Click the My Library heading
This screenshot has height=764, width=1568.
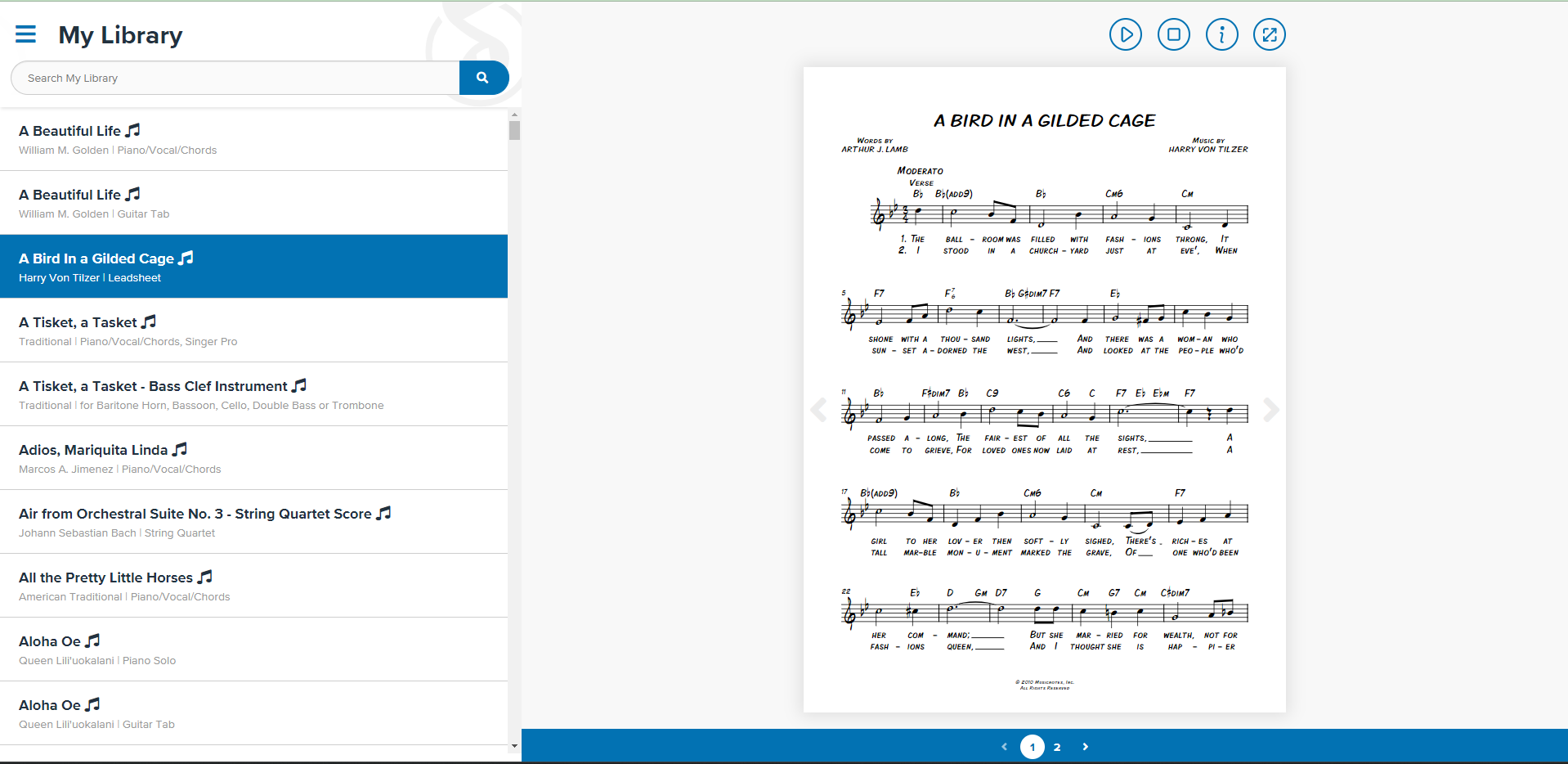tap(120, 35)
